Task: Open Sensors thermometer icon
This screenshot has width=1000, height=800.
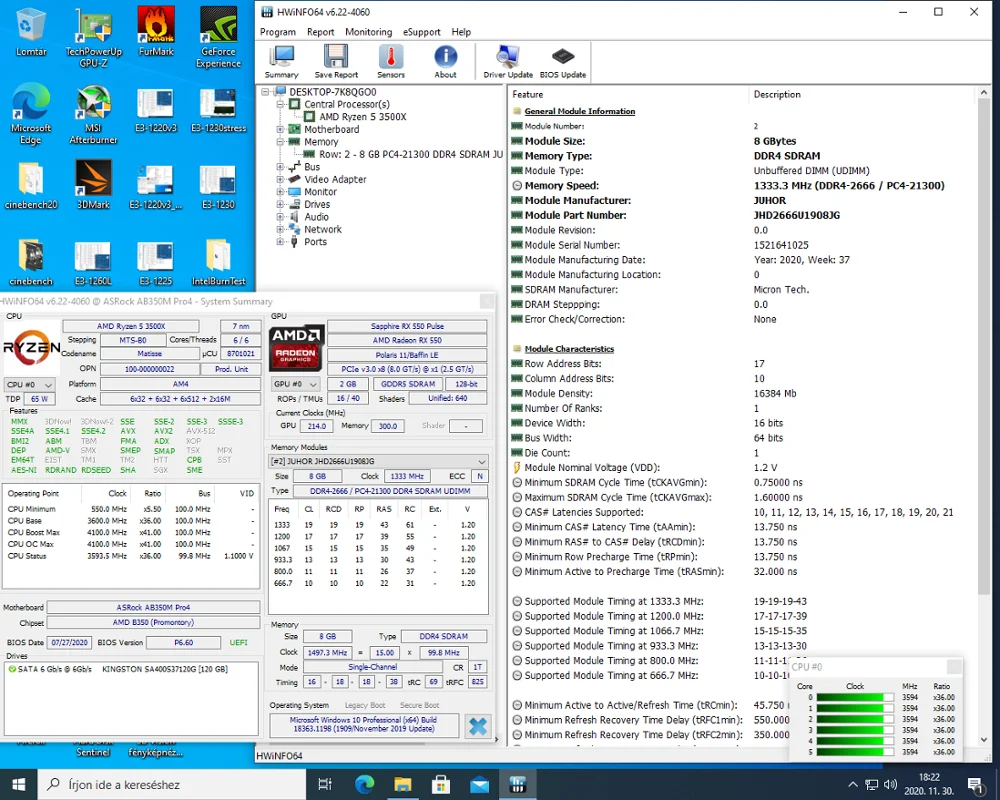Action: click(x=391, y=61)
